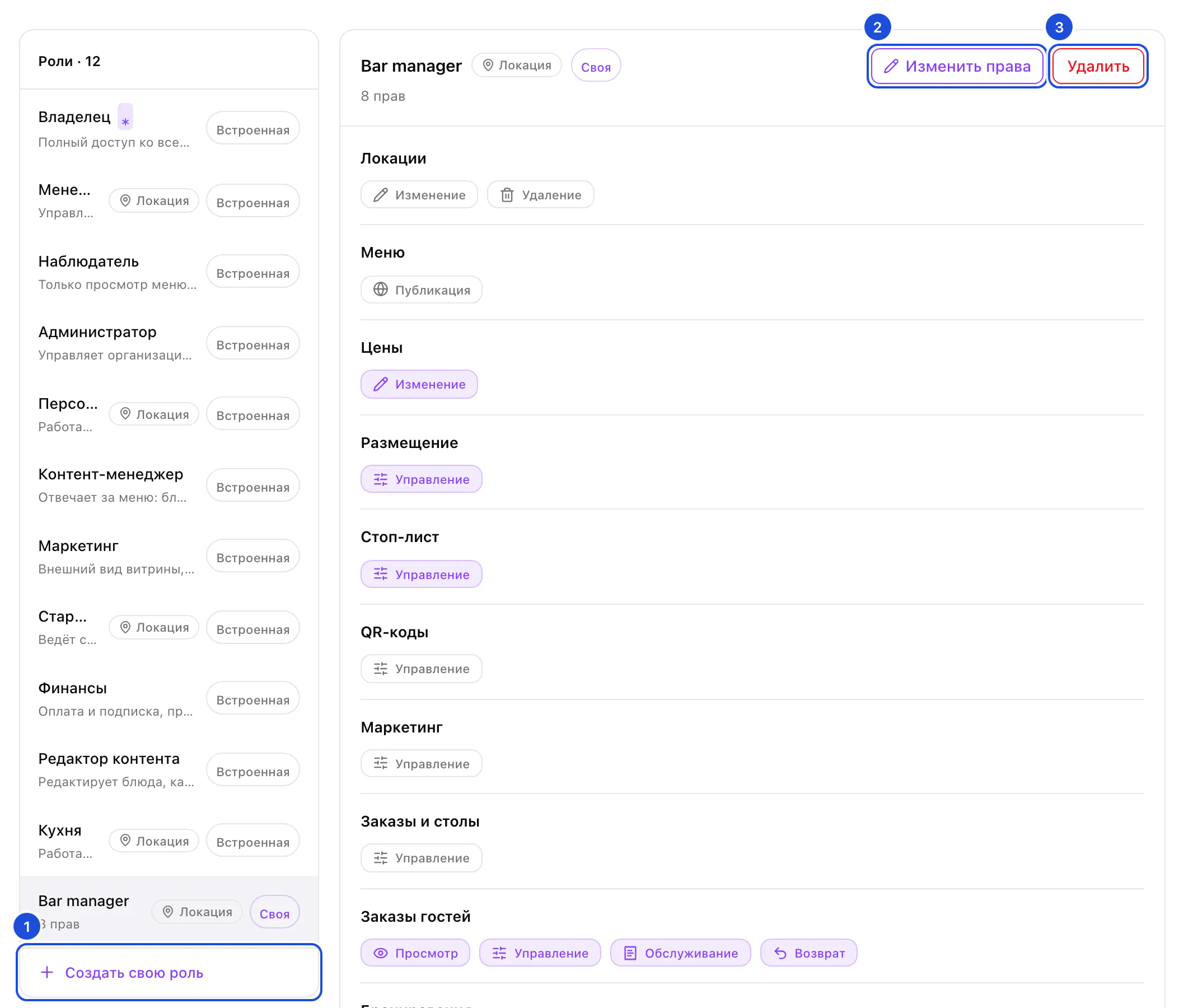
Task: Click globe icon on Меню Публикация chip
Action: (380, 290)
